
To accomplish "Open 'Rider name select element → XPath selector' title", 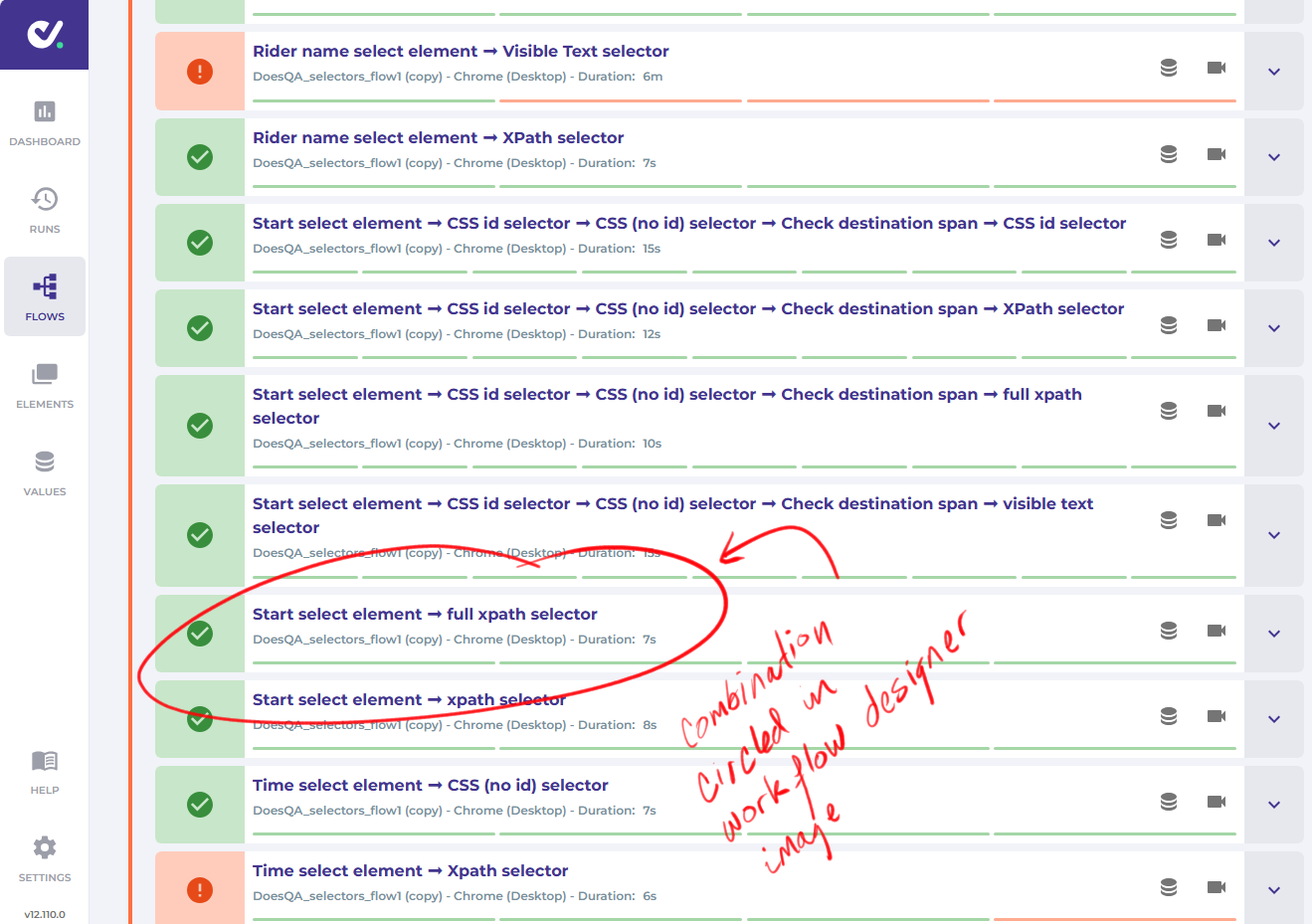I will coord(439,138).
